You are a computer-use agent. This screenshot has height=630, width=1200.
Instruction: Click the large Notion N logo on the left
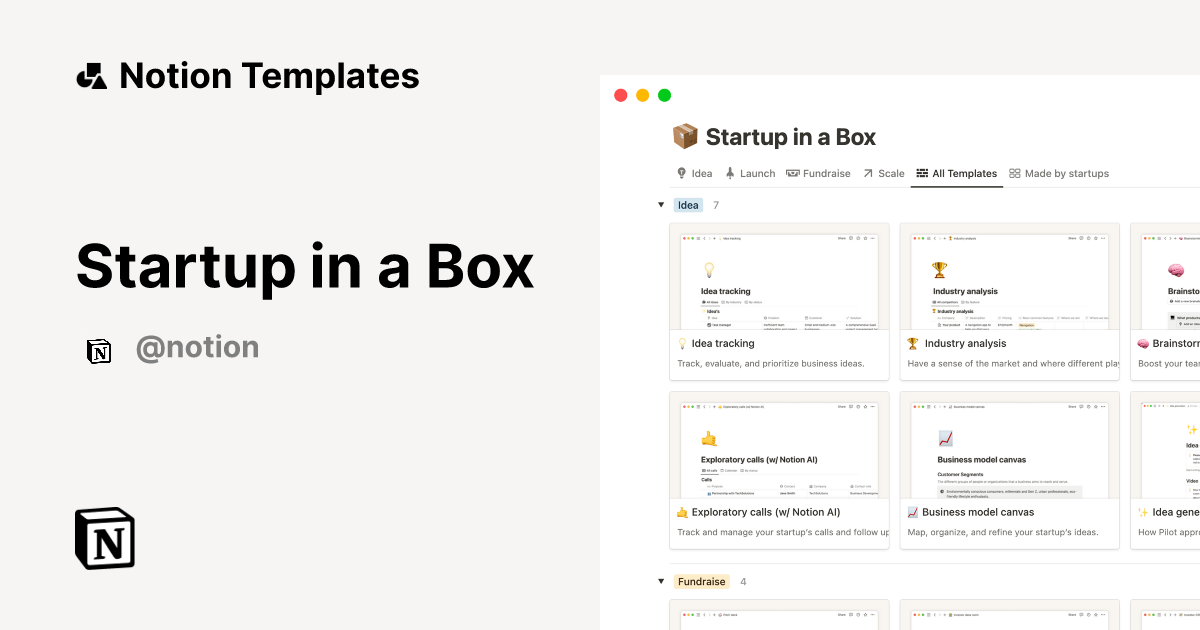point(105,538)
